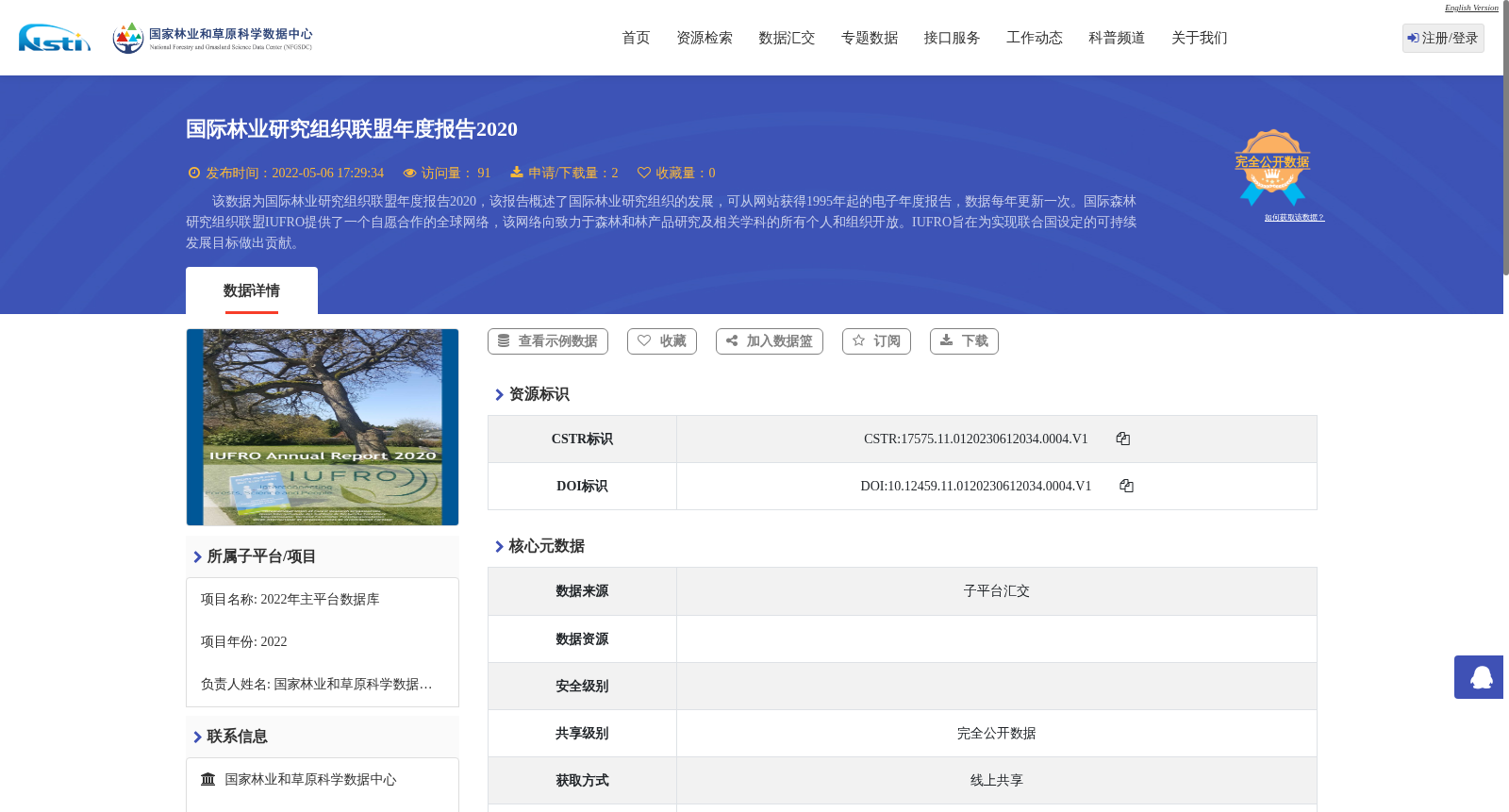
Task: Click the institution icon in 联系信息
Action: (208, 779)
